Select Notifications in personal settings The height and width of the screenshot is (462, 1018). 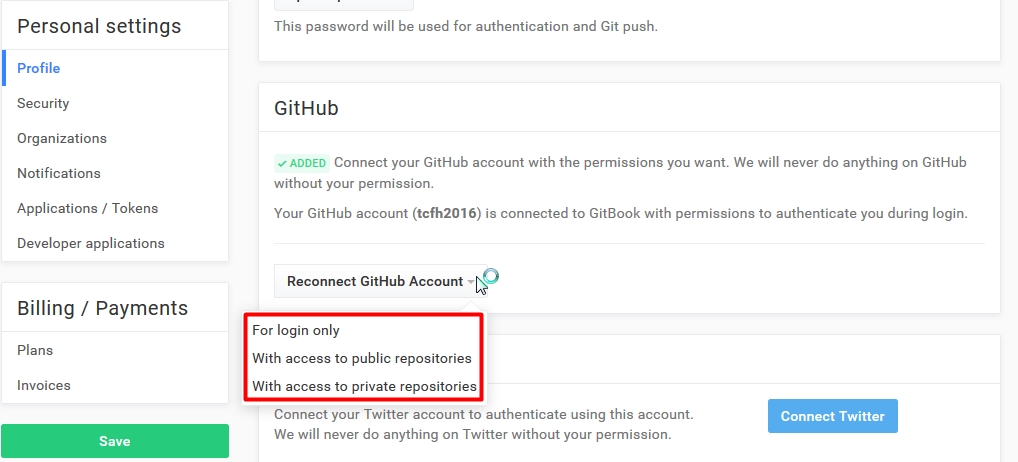click(x=59, y=173)
